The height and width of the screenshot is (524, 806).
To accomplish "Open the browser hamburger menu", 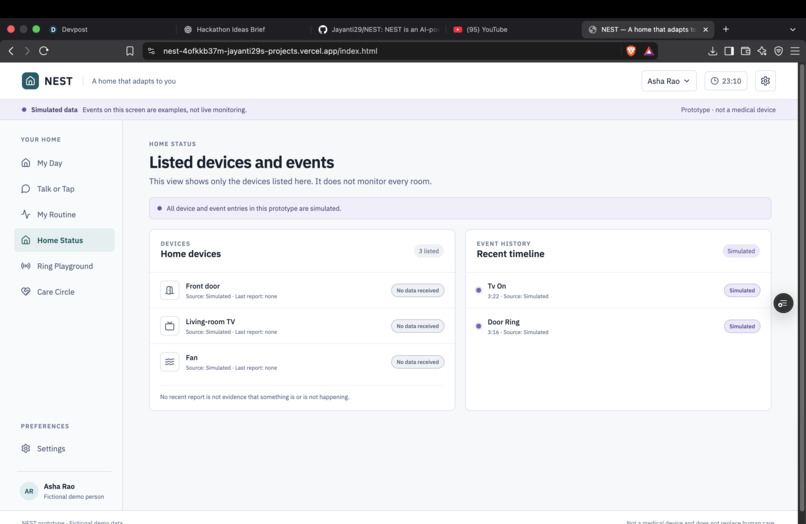I will [795, 51].
